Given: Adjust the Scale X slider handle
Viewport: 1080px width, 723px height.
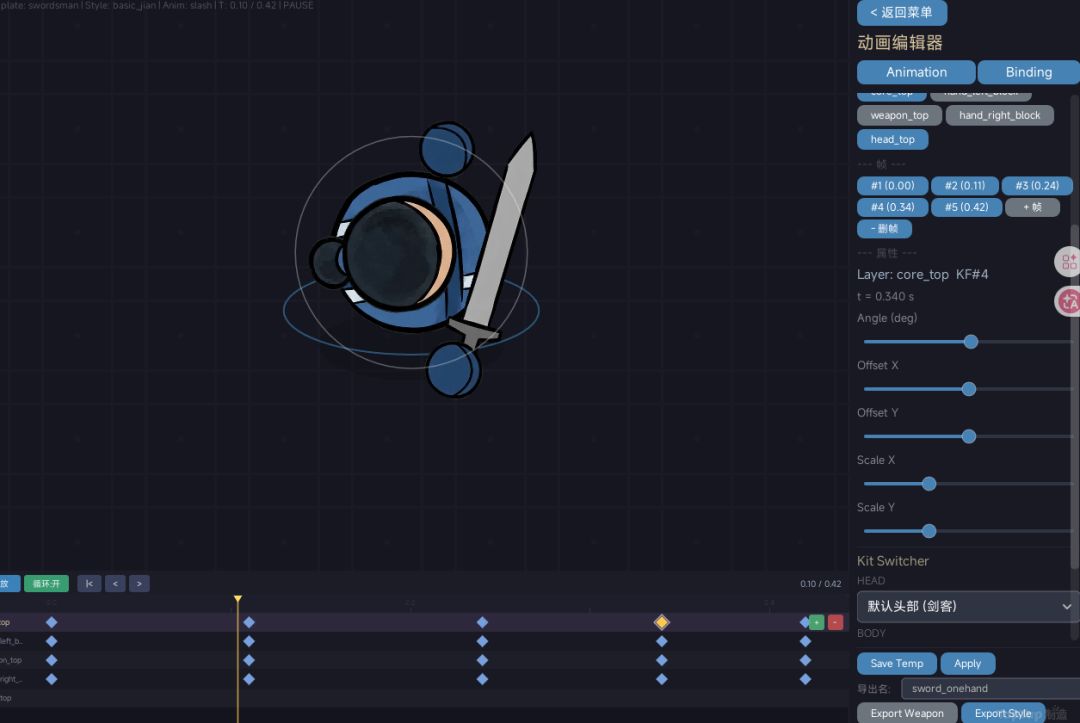Looking at the screenshot, I should pyautogui.click(x=929, y=484).
